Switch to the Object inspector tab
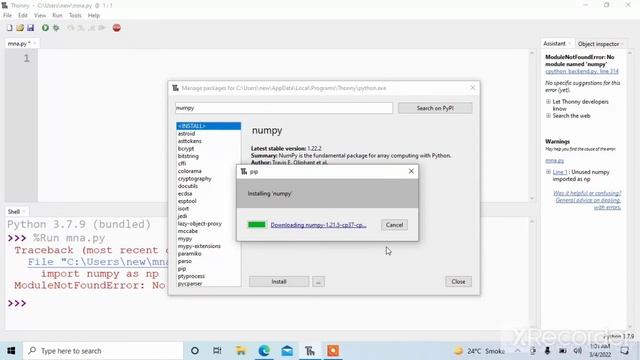The width and height of the screenshot is (640, 360). pyautogui.click(x=598, y=44)
